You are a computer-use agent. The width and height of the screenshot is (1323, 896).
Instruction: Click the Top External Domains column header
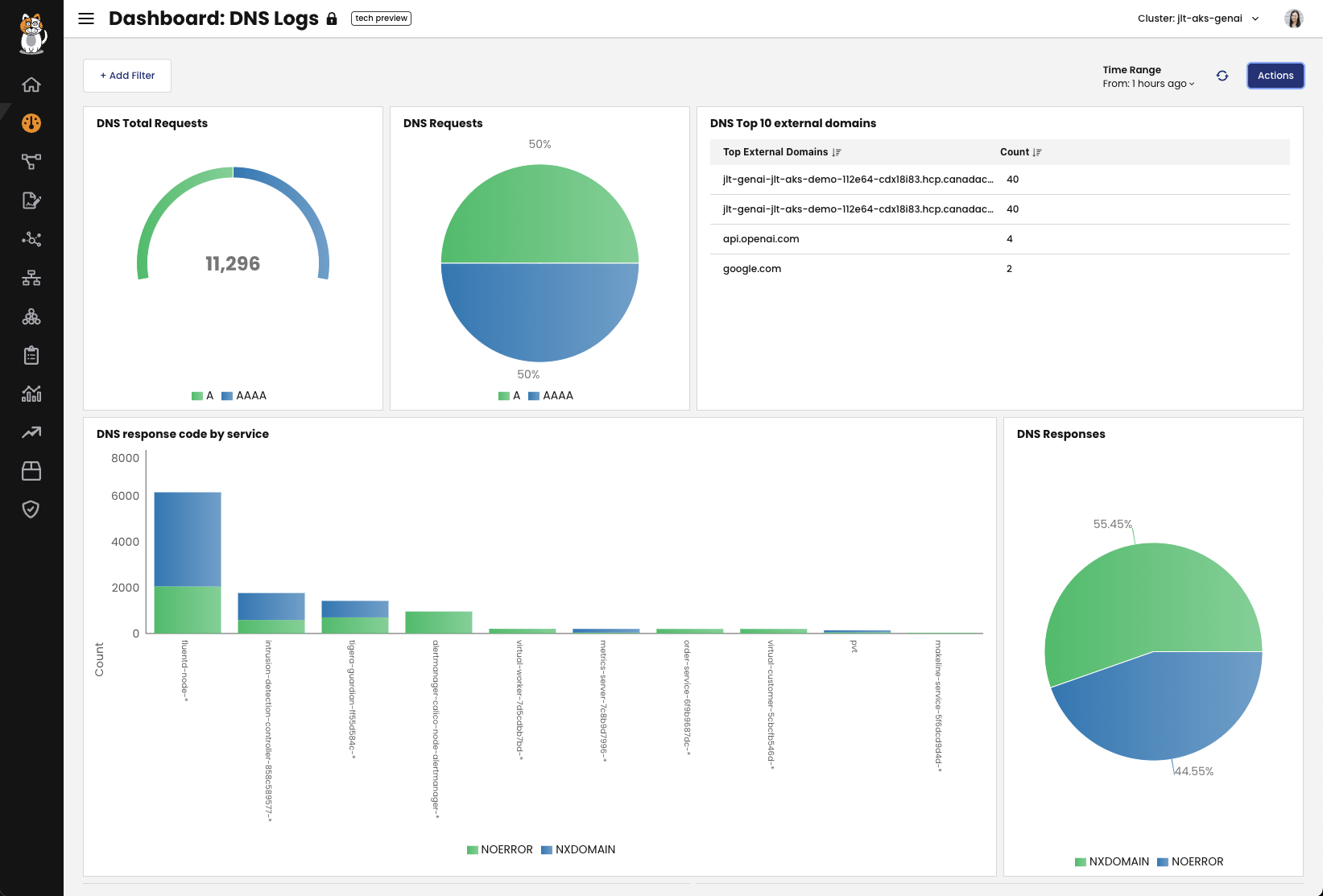point(775,152)
